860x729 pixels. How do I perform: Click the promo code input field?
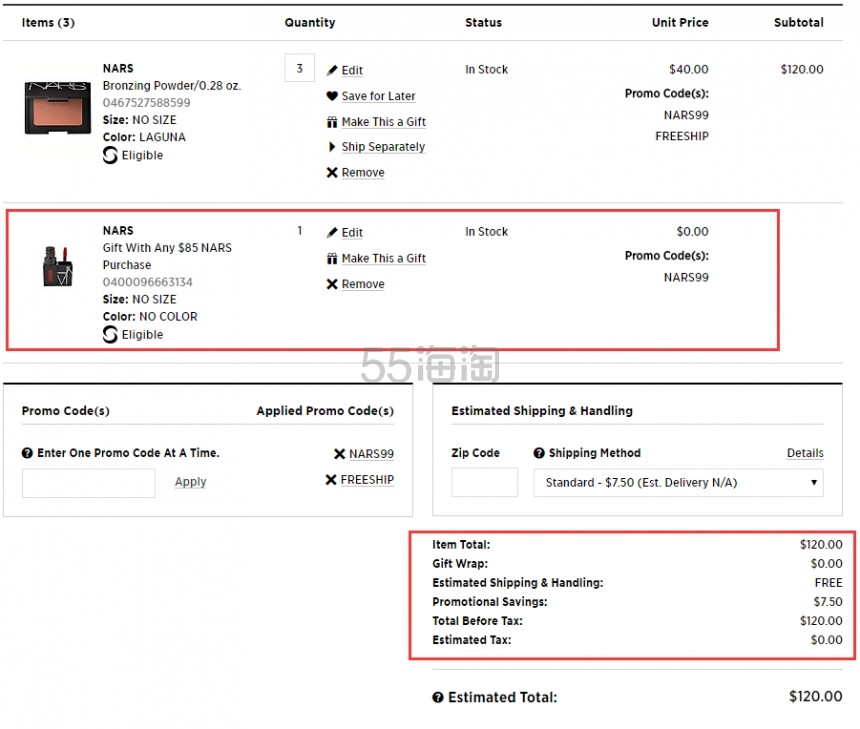coord(89,483)
